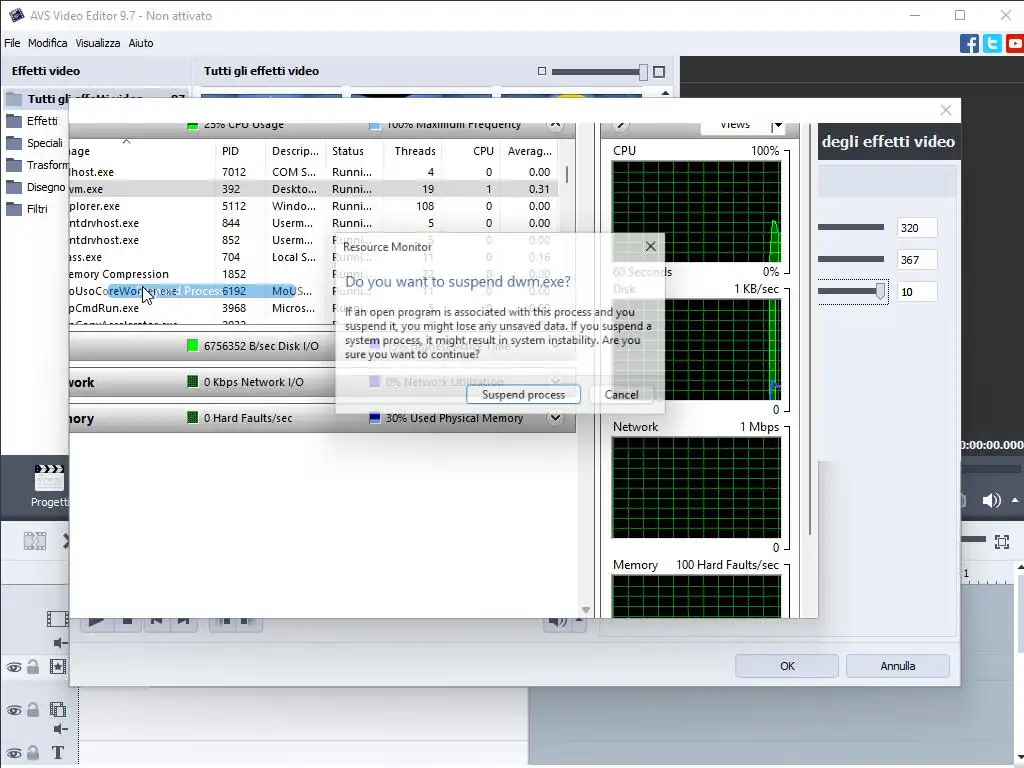Screen dimensions: 1024x768
Task: Mute the overlay track audio
Action: pos(60,729)
